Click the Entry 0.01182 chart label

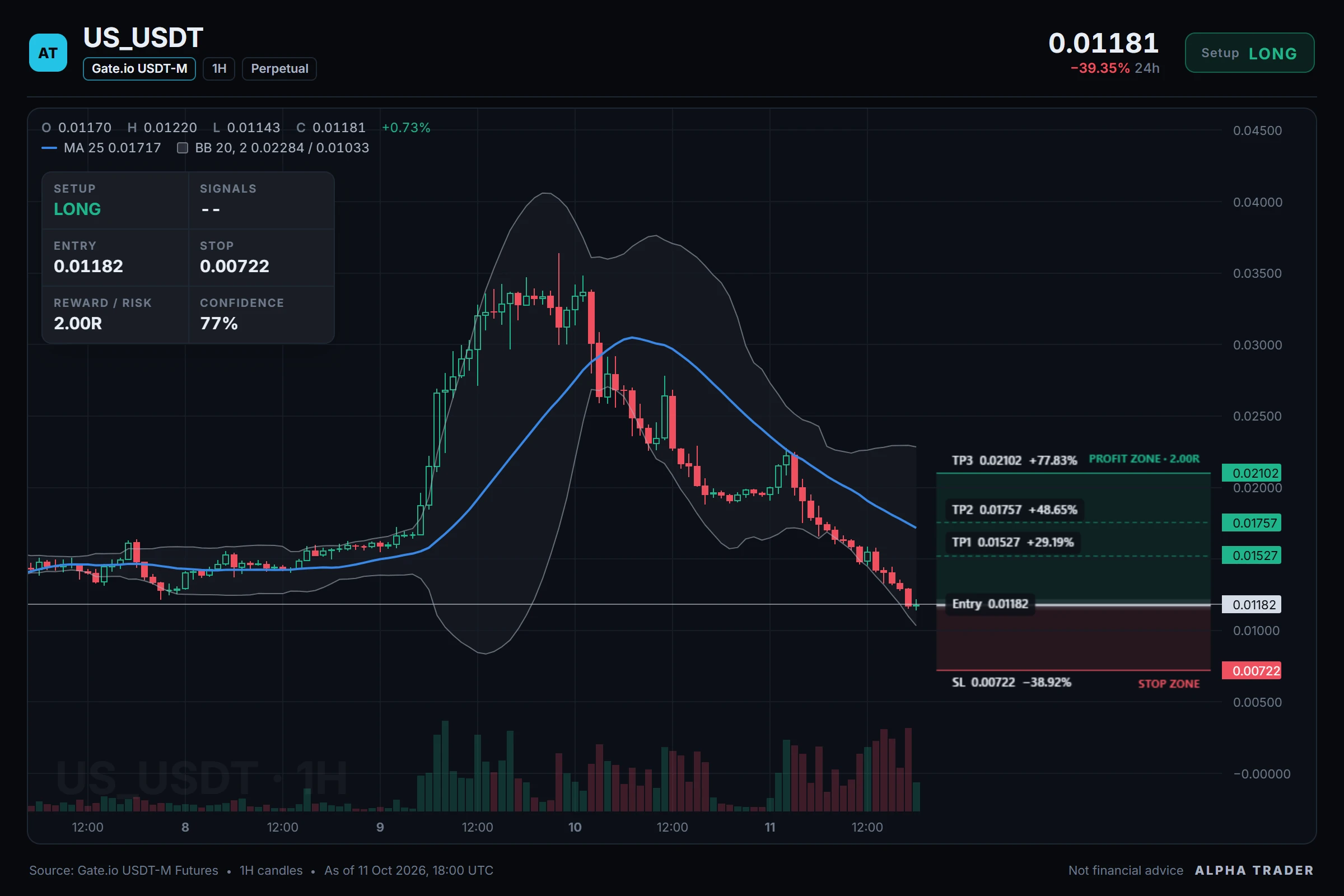point(990,604)
